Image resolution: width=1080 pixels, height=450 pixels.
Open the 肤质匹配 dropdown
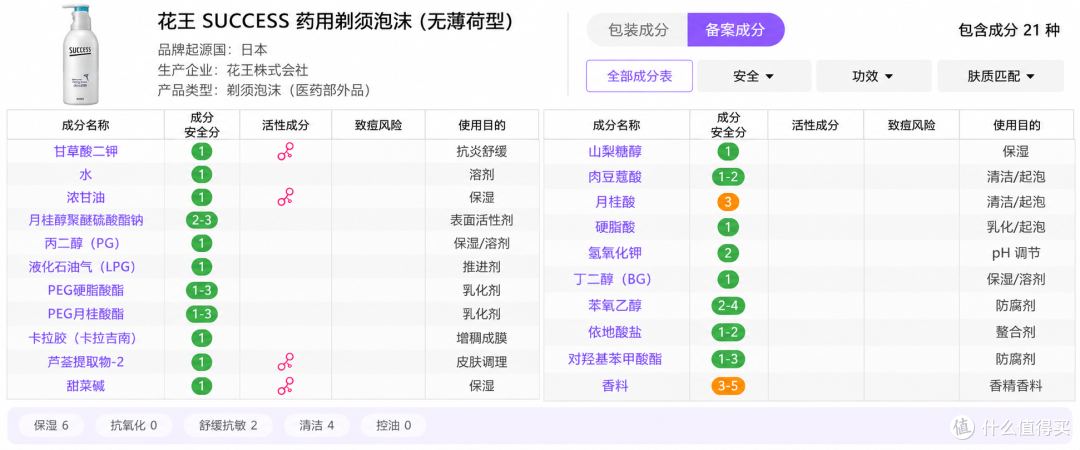(x=1000, y=76)
